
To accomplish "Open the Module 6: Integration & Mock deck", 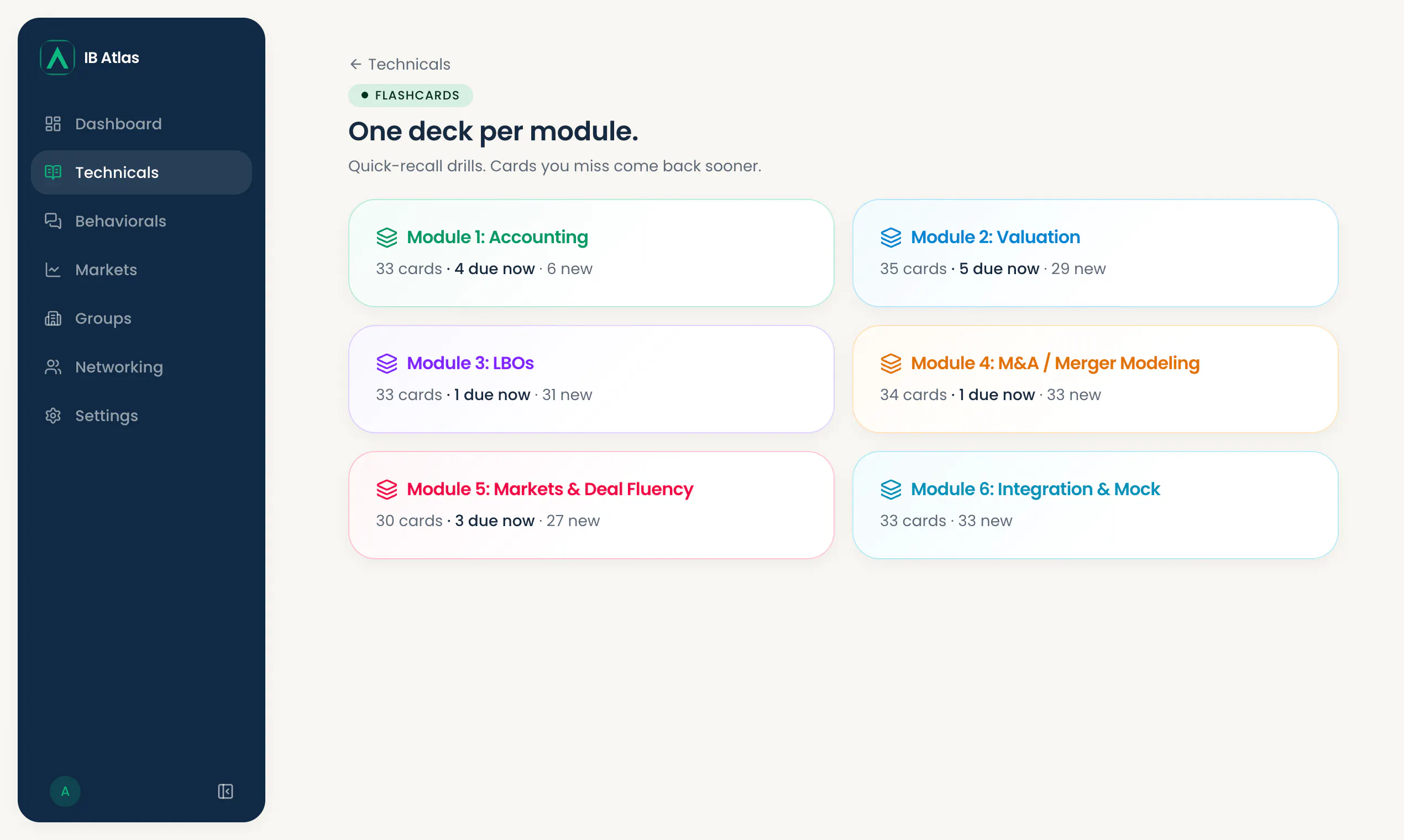I will click(x=1095, y=505).
